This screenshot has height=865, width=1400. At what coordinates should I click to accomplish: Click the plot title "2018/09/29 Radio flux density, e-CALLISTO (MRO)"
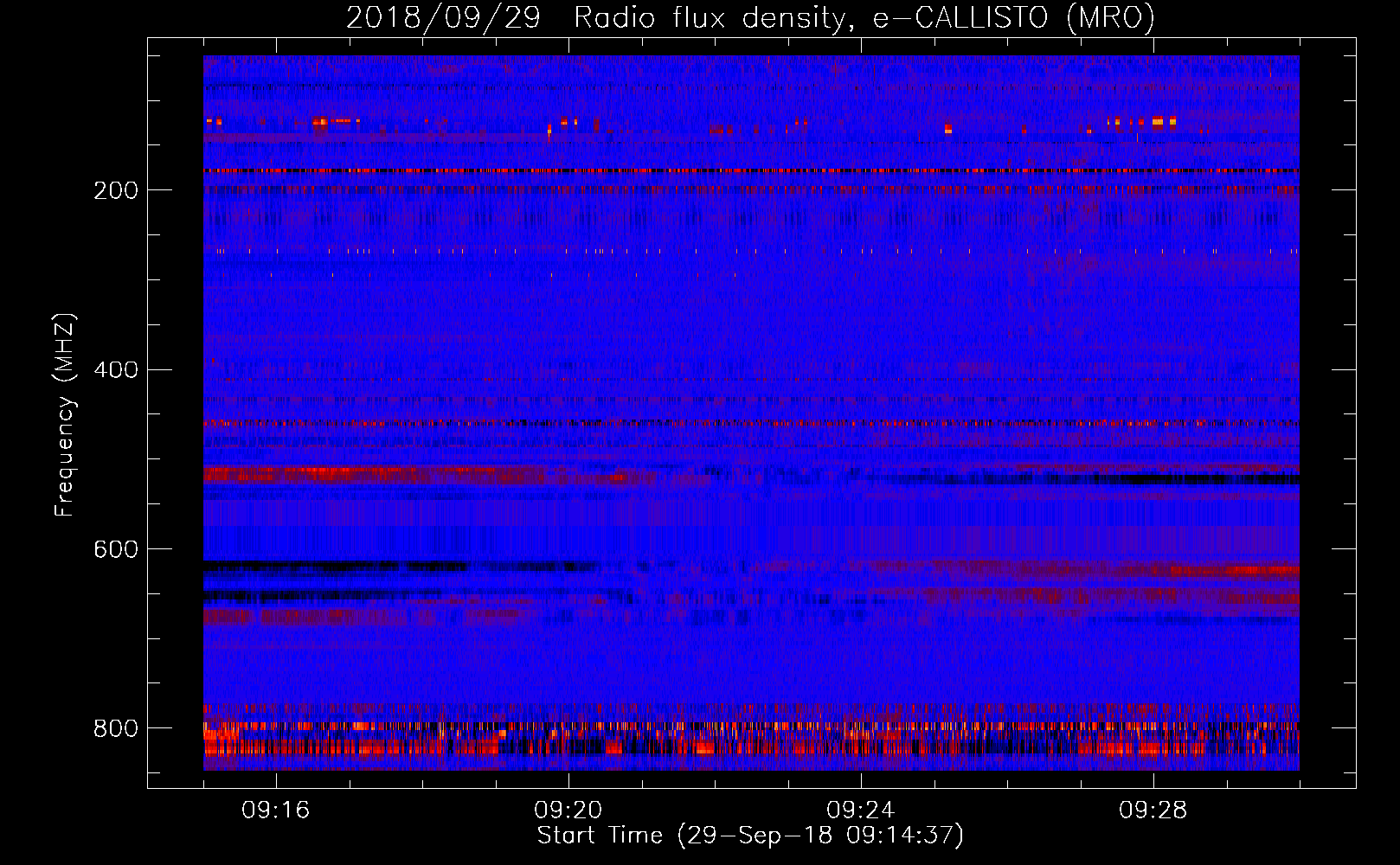tap(750, 18)
